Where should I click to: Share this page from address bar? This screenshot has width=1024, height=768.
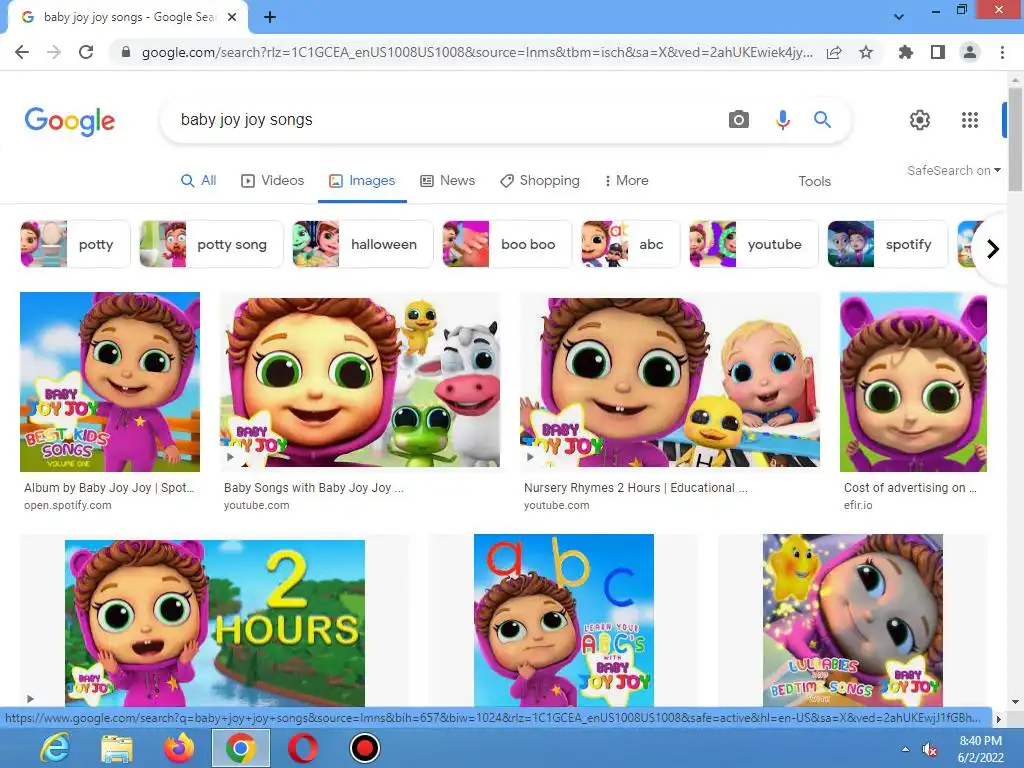[834, 52]
